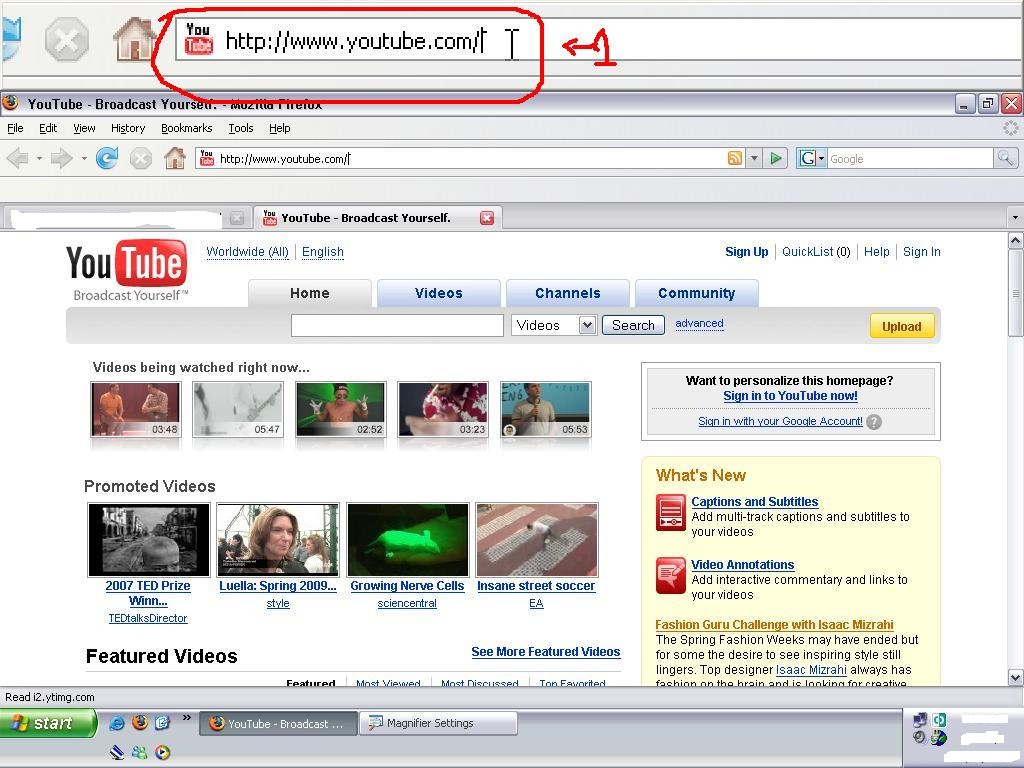Open Windows Media Player quick launch icon
This screenshot has width=1024, height=768.
[163, 752]
